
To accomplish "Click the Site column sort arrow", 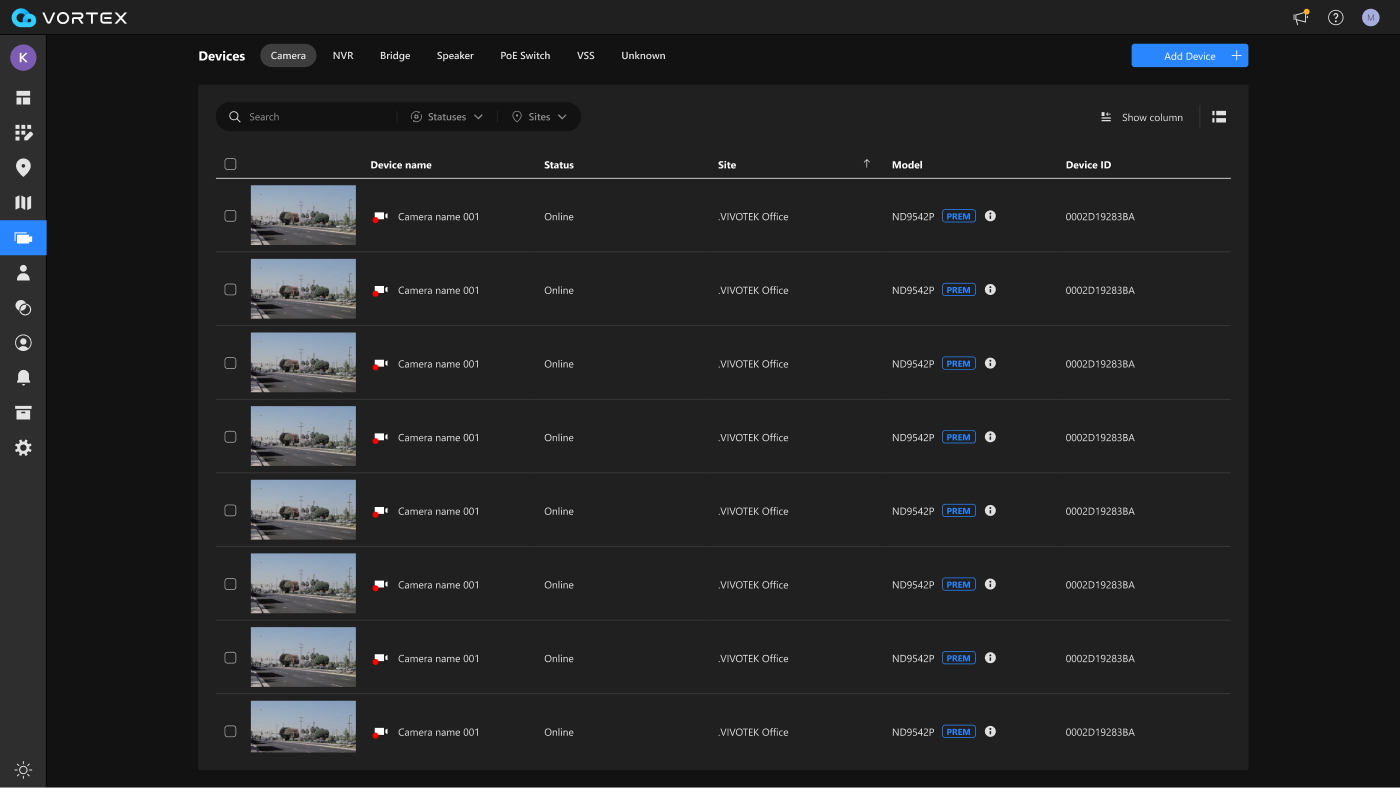I will point(867,164).
